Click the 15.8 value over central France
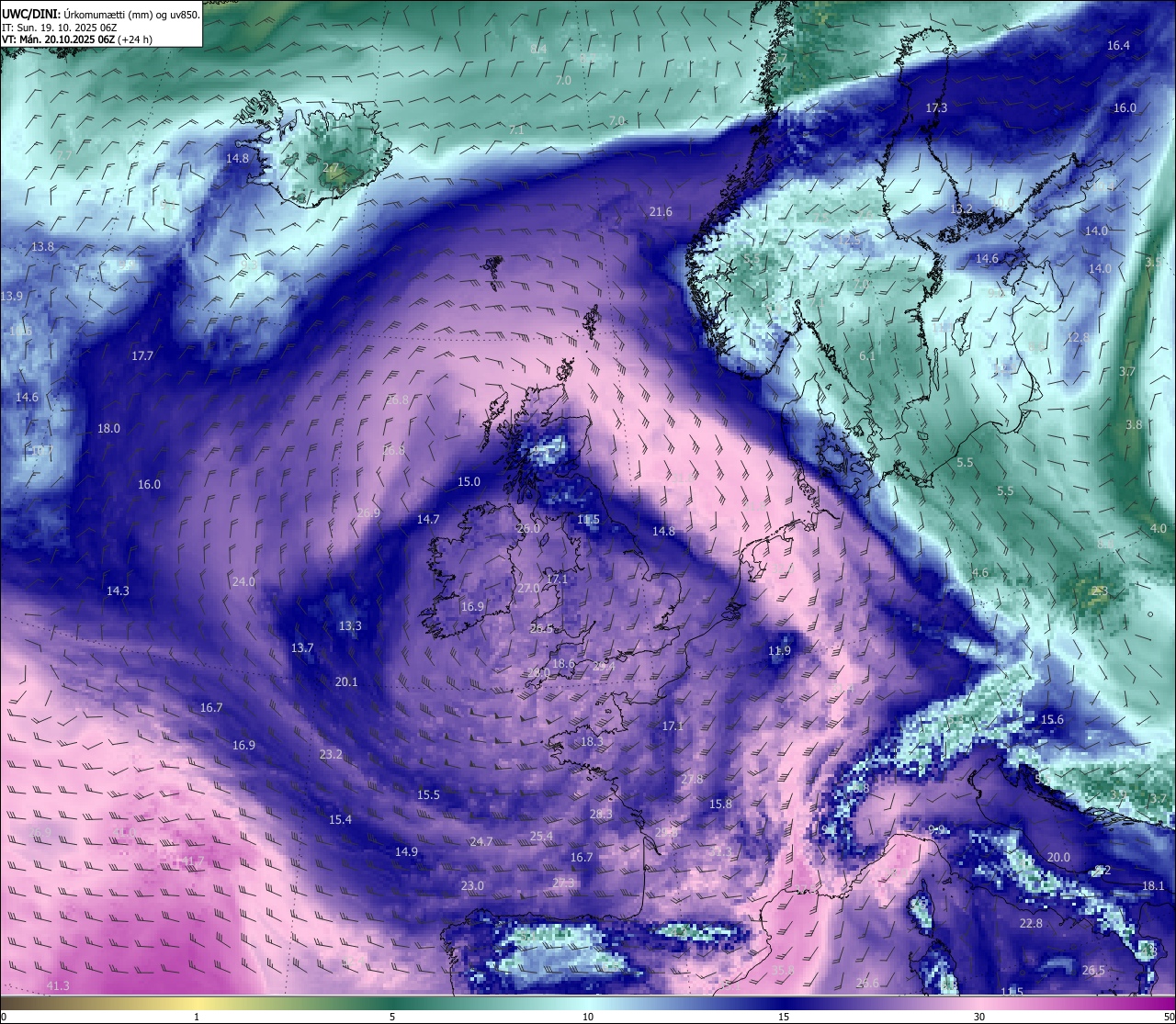The image size is (1176, 1024). 721,804
